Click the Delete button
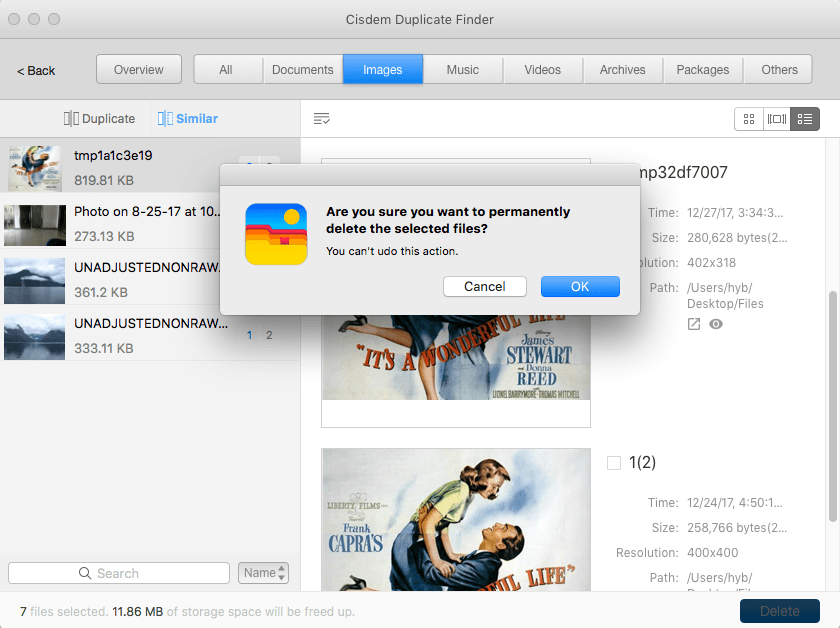This screenshot has height=628, width=840. coord(780,611)
